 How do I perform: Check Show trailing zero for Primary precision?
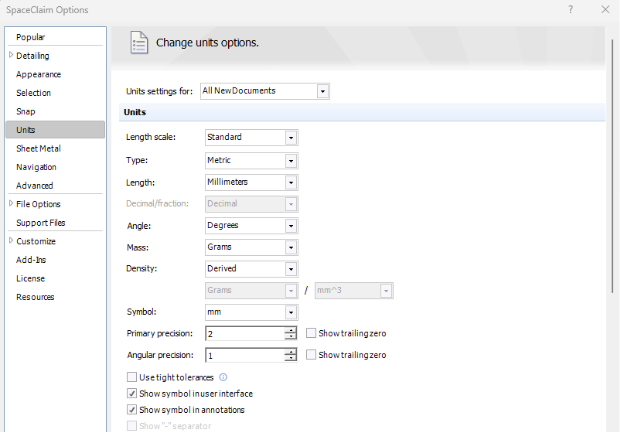(x=311, y=333)
